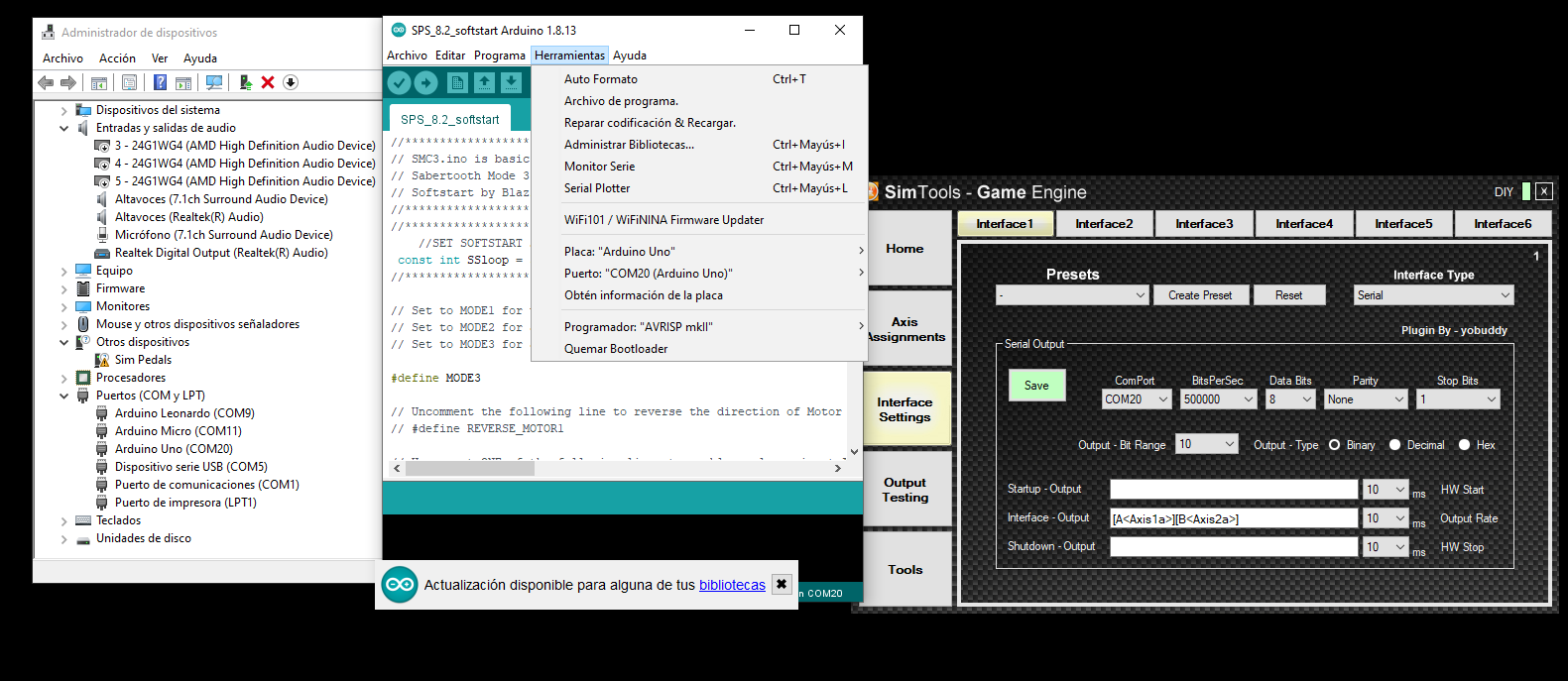Click the blue question mark help icon

pos(160,83)
